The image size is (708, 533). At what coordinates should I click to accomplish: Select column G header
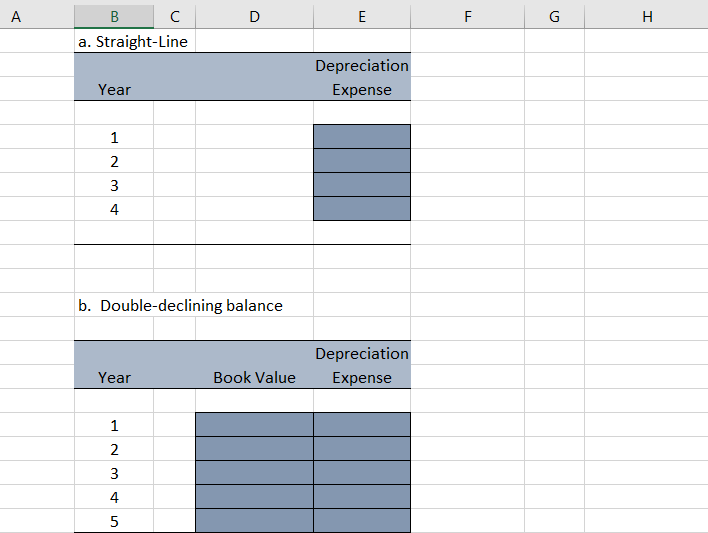coord(554,17)
